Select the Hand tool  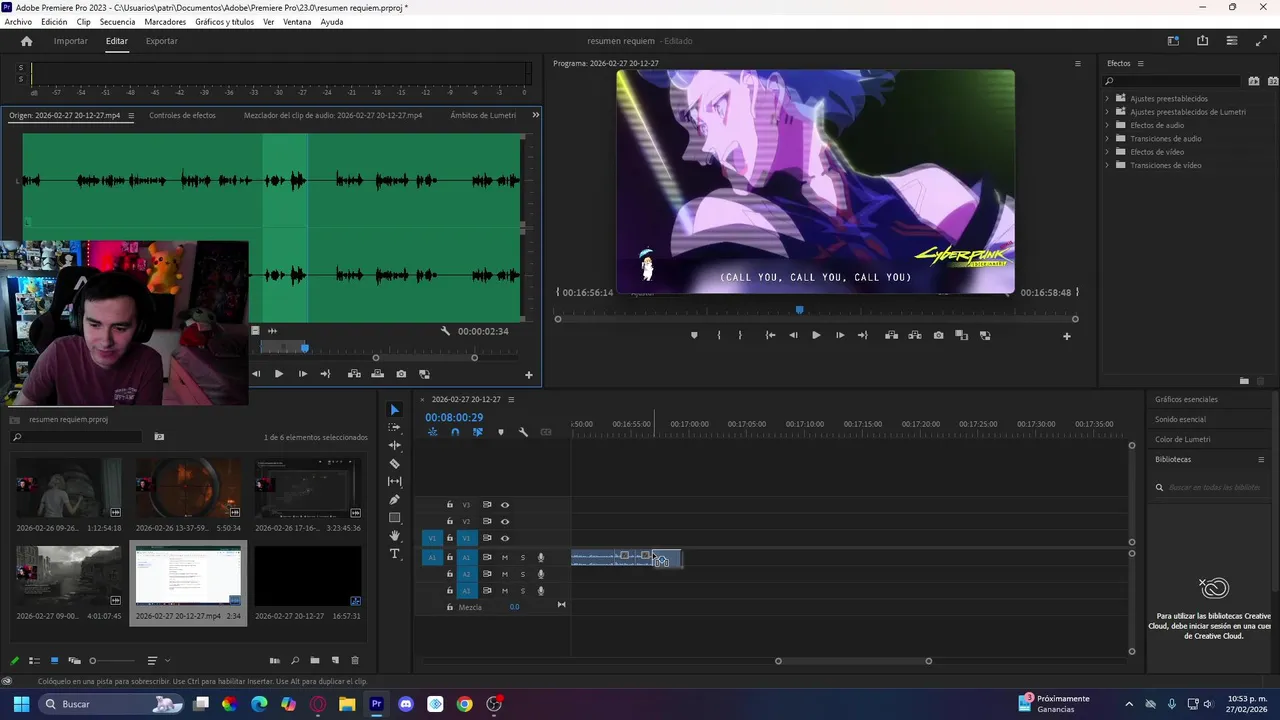click(x=394, y=535)
